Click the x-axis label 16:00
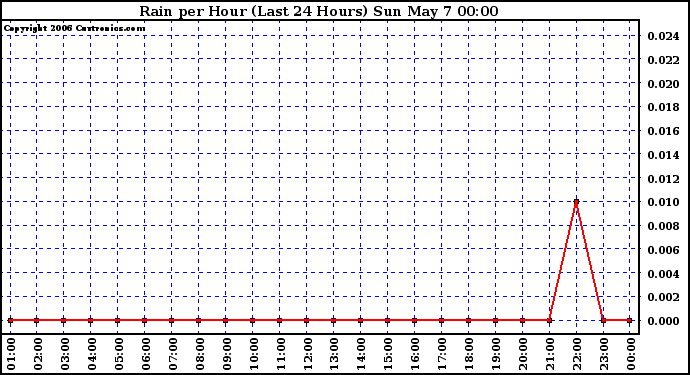Screen dimensions: 690x375 tap(415, 354)
